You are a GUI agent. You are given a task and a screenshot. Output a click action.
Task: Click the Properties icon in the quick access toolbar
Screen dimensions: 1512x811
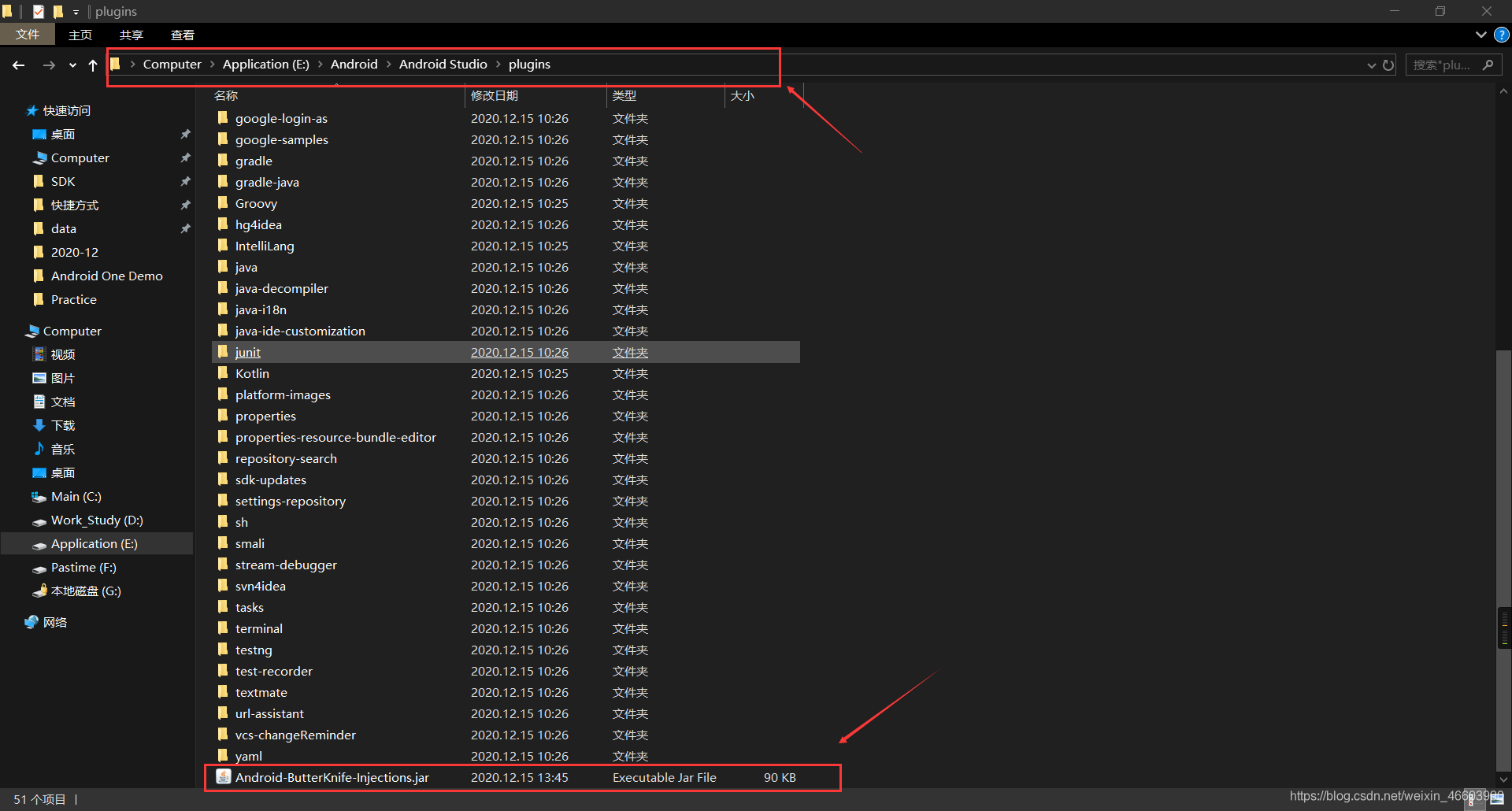(x=38, y=11)
